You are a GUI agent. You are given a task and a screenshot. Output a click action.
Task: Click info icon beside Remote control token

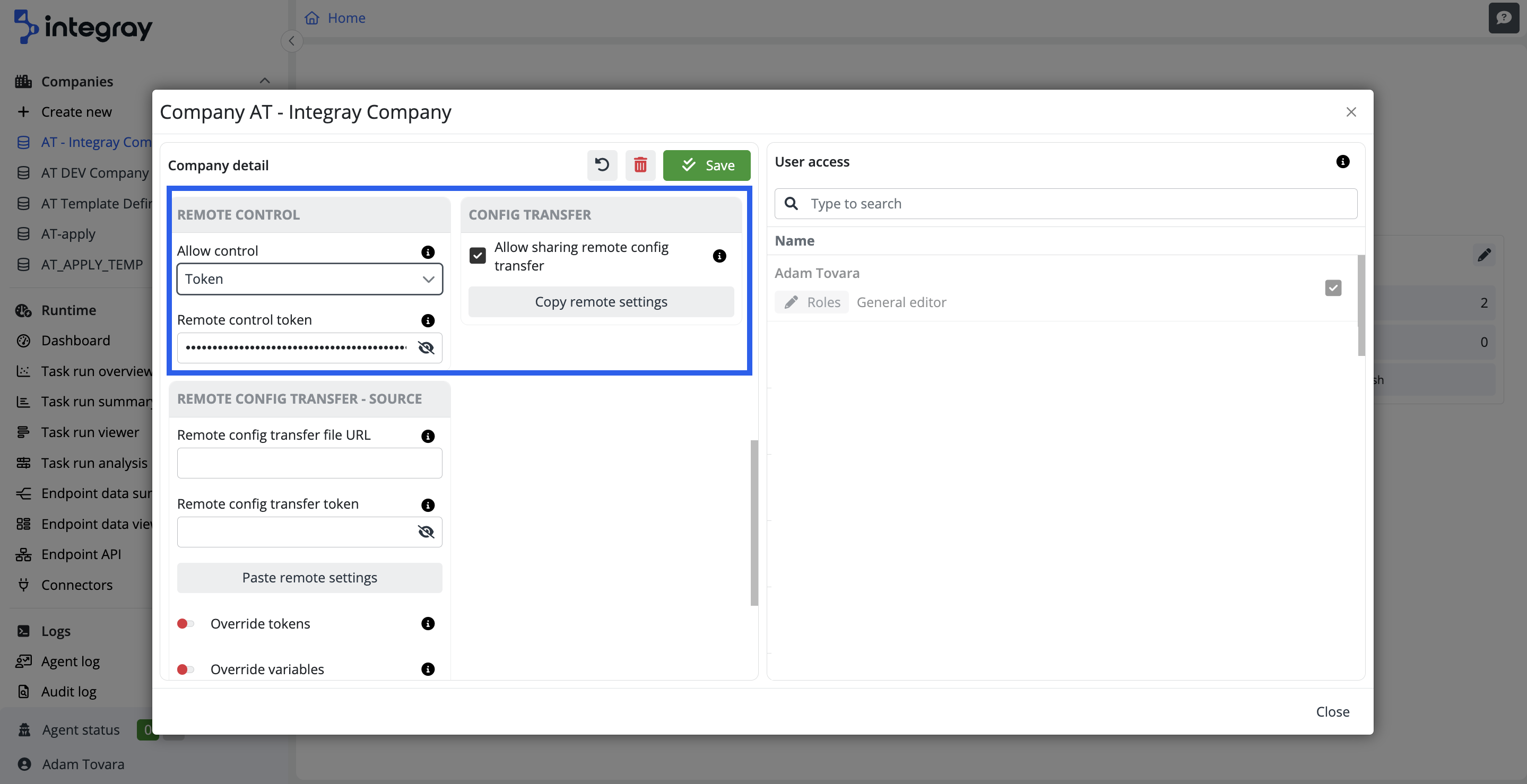(428, 320)
